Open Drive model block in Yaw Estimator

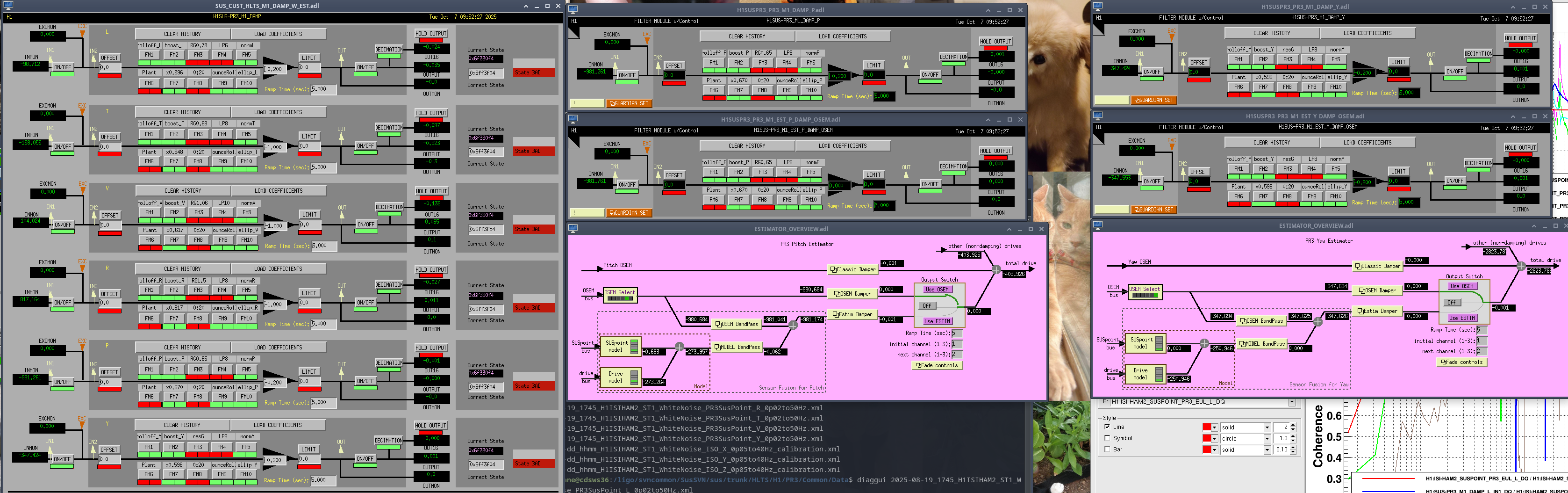tap(1145, 374)
